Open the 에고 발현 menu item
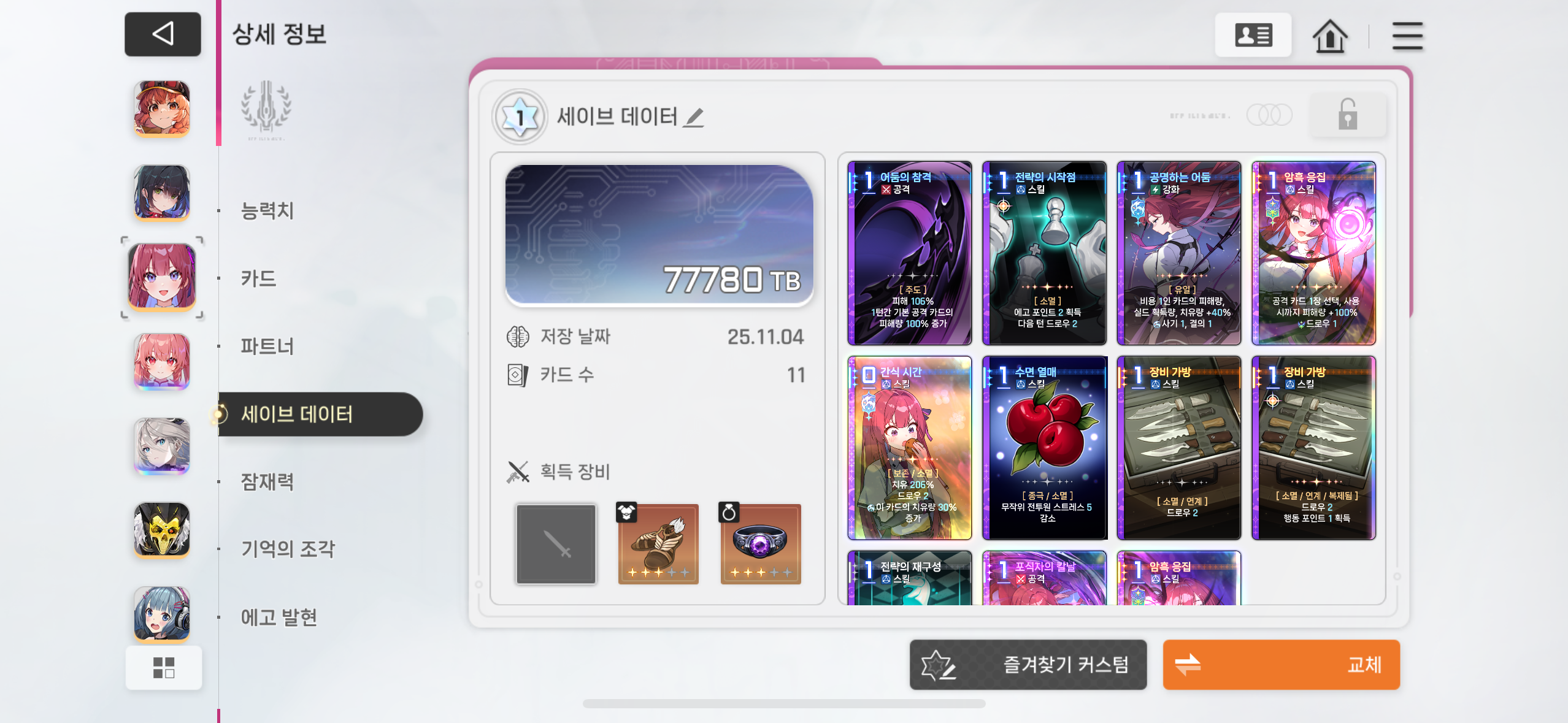 coord(279,617)
